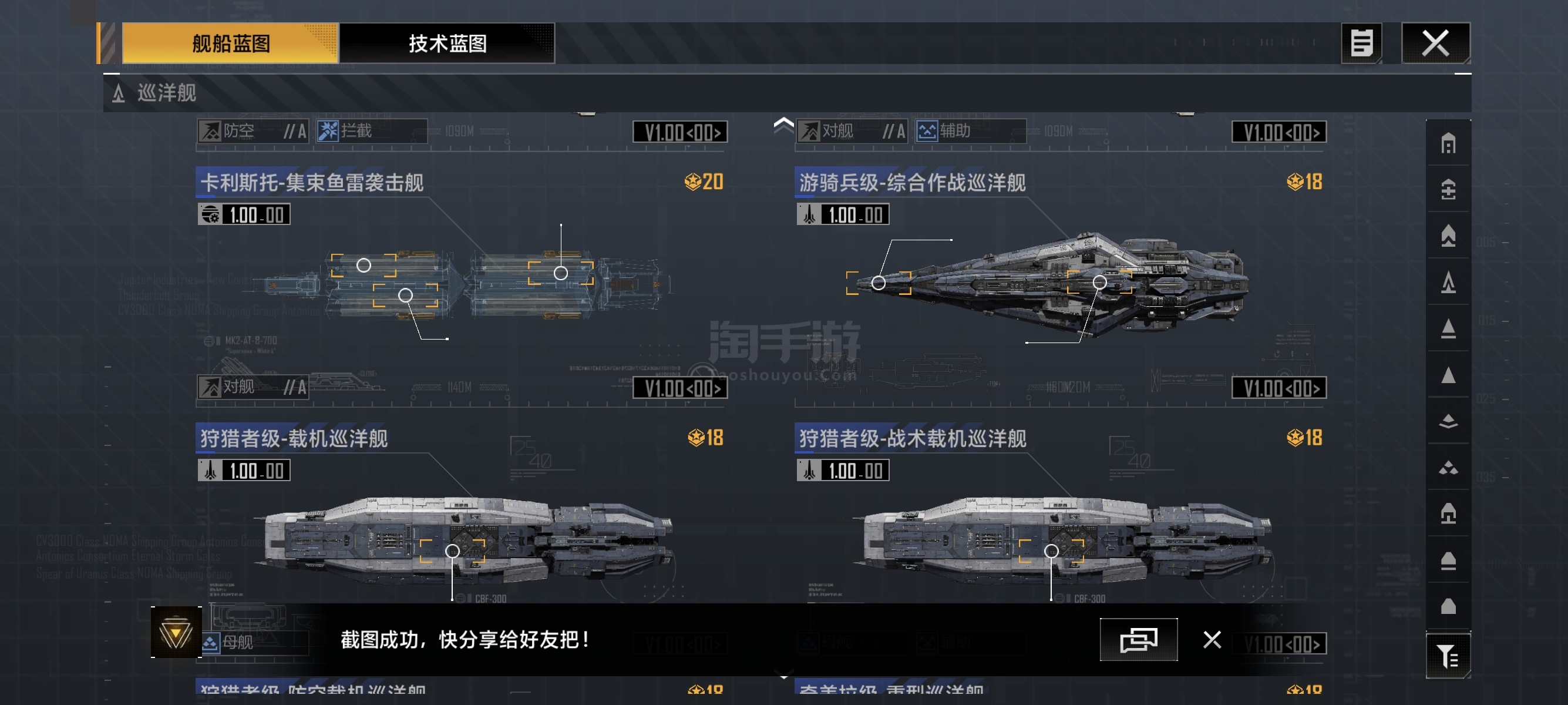The height and width of the screenshot is (705, 1568).
Task: Click the downward chevron below notification bar
Action: tap(783, 676)
